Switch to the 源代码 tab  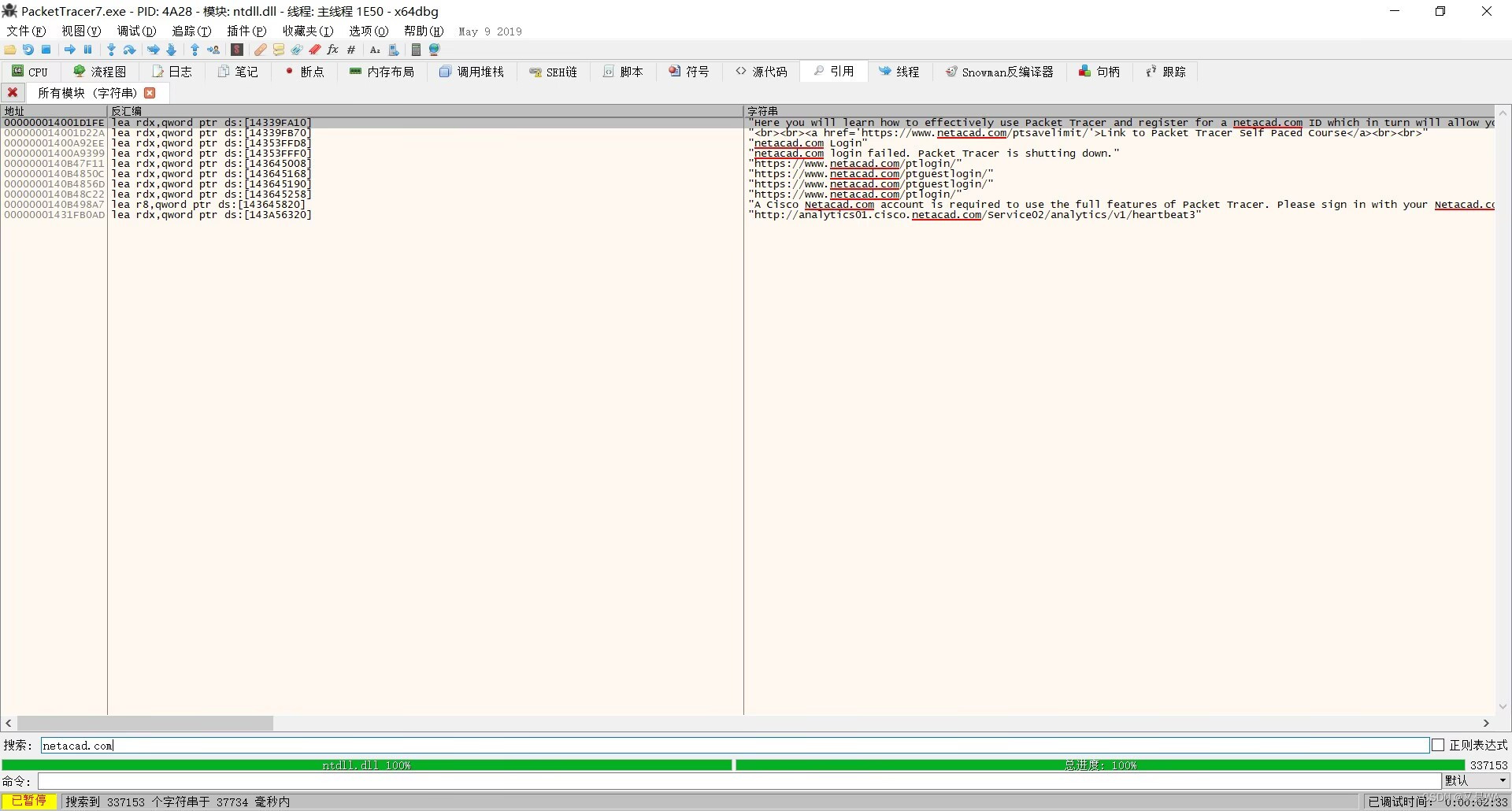tap(762, 72)
